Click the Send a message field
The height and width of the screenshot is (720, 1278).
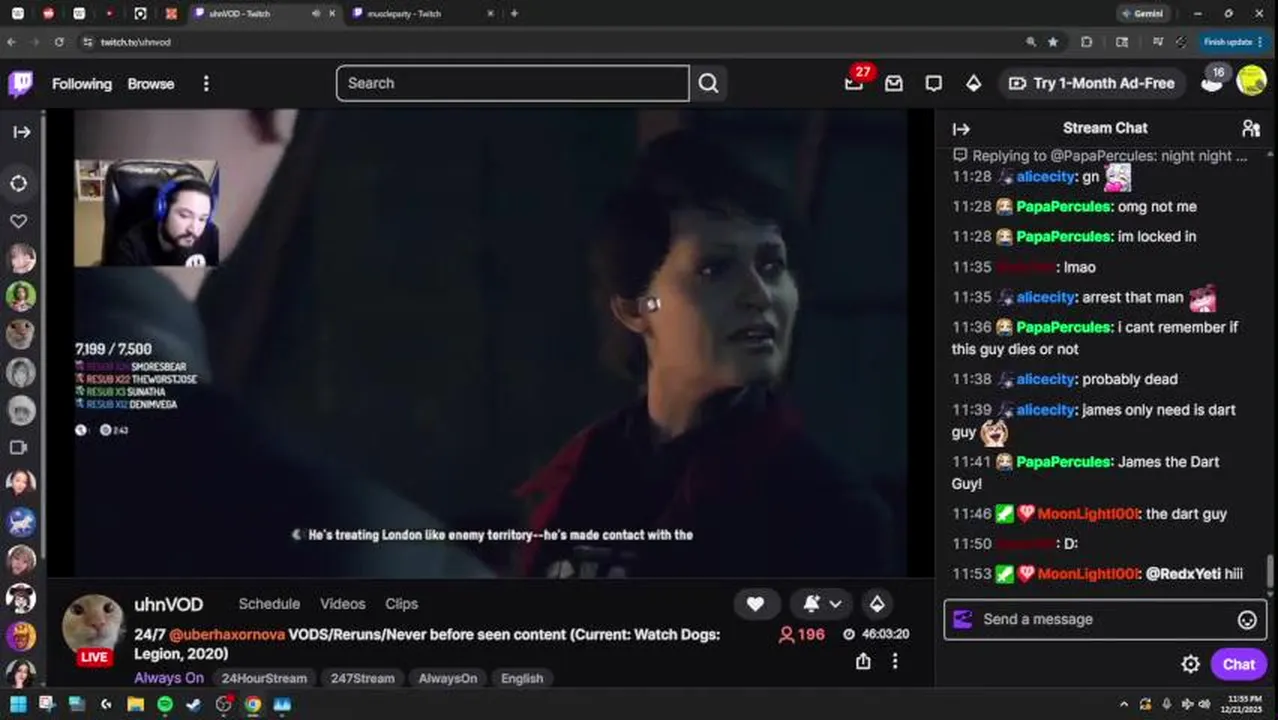coord(1105,619)
